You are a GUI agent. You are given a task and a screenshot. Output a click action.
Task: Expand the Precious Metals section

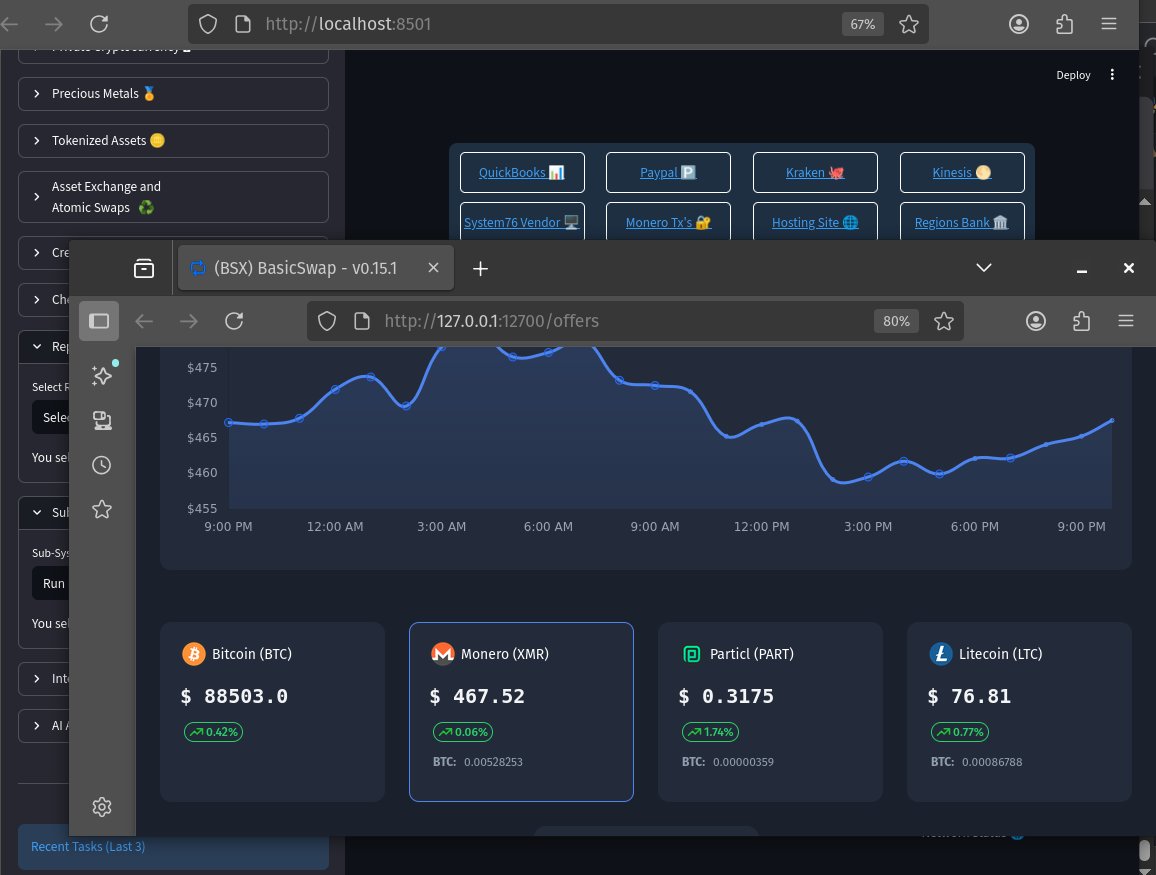click(x=173, y=94)
